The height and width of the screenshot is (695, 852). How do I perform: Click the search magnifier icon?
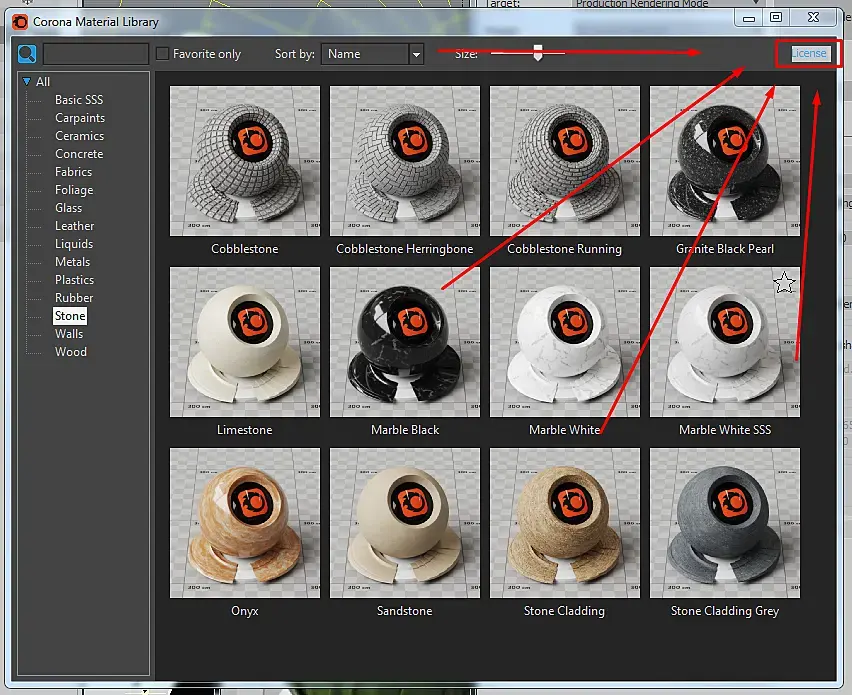pyautogui.click(x=27, y=54)
